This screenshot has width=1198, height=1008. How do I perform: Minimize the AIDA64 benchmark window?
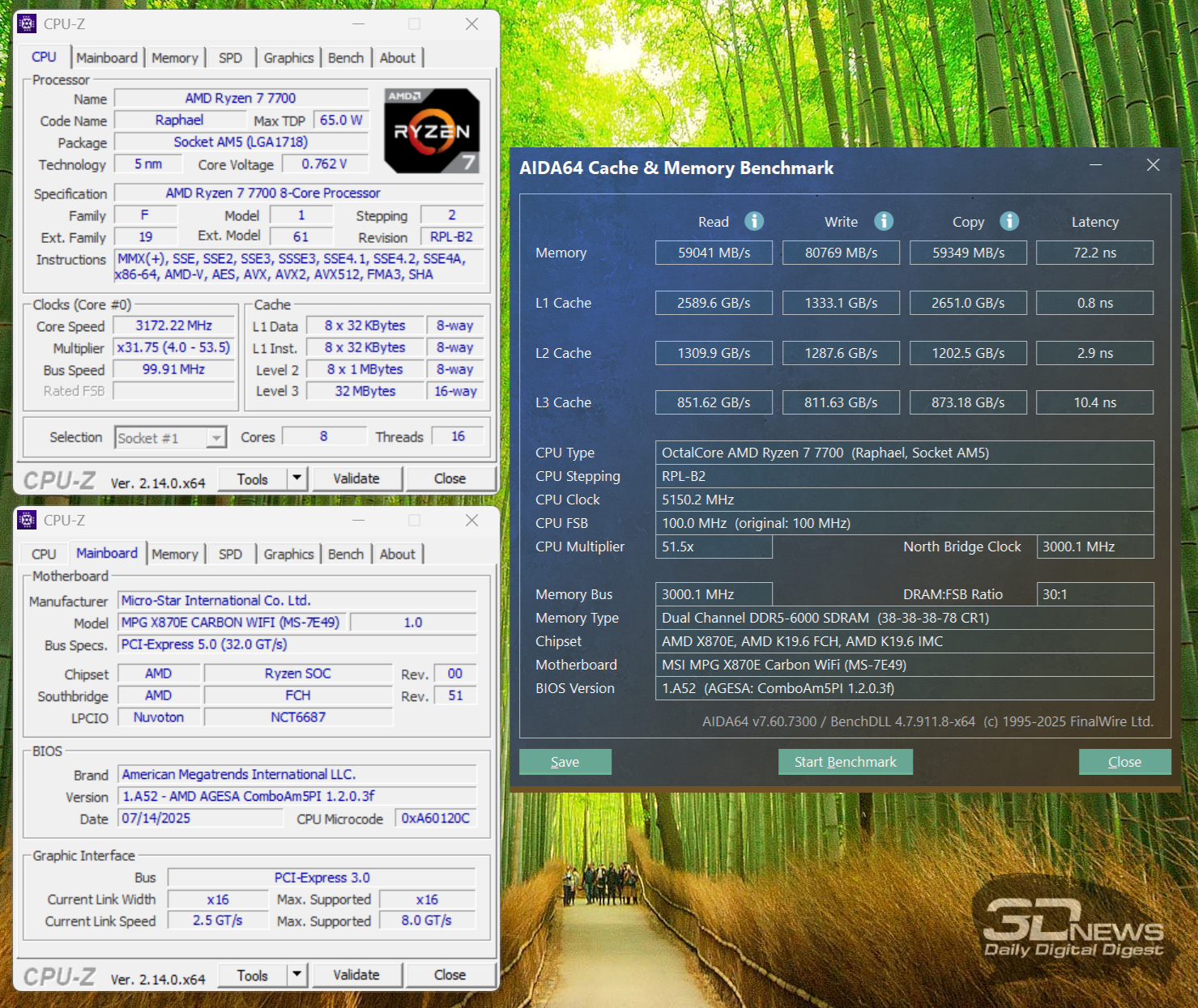pos(1095,165)
